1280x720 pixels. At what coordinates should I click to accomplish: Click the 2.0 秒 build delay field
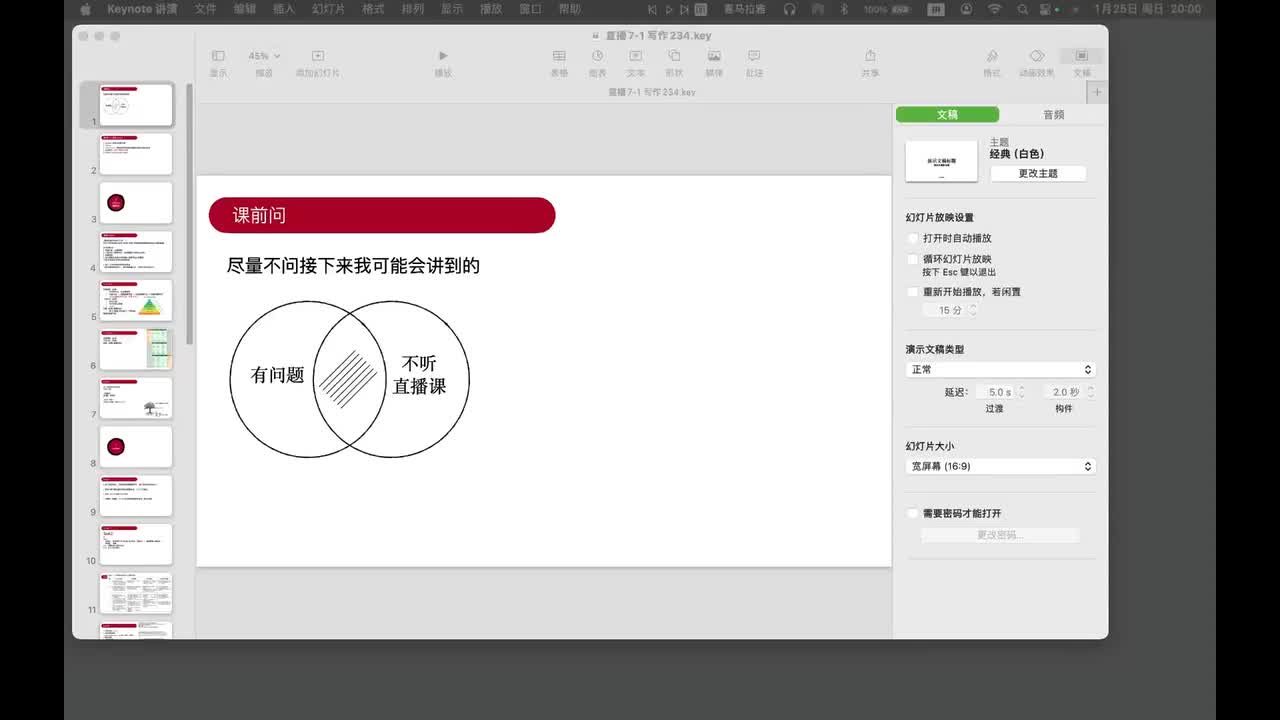1064,392
